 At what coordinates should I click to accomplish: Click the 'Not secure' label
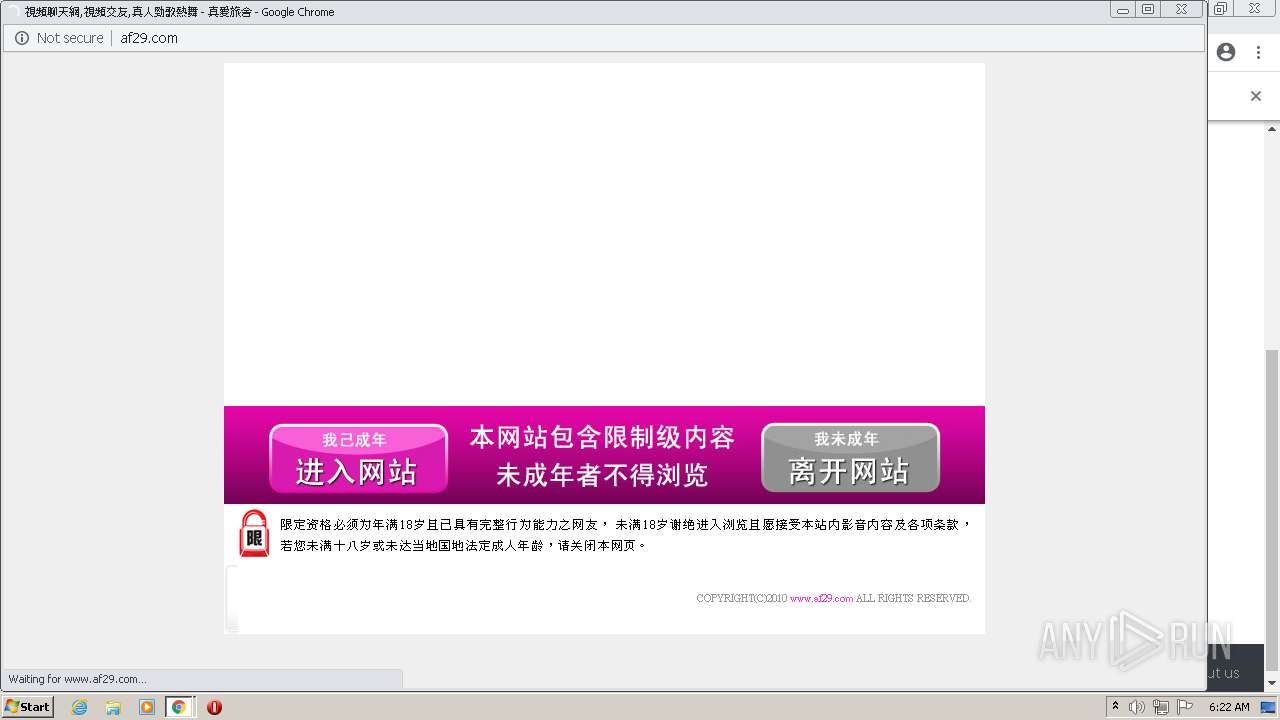click(x=70, y=38)
